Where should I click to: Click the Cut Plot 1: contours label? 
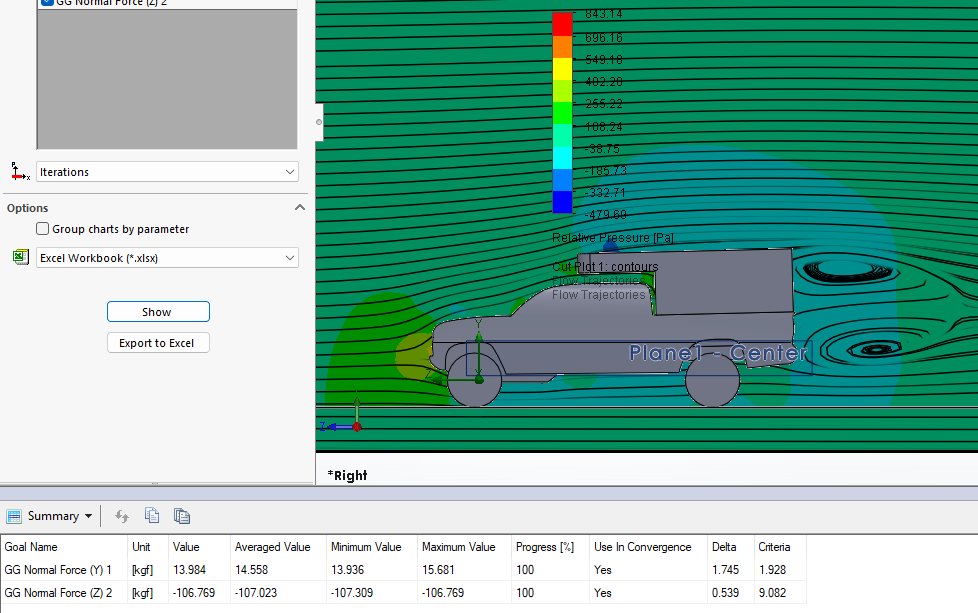605,267
